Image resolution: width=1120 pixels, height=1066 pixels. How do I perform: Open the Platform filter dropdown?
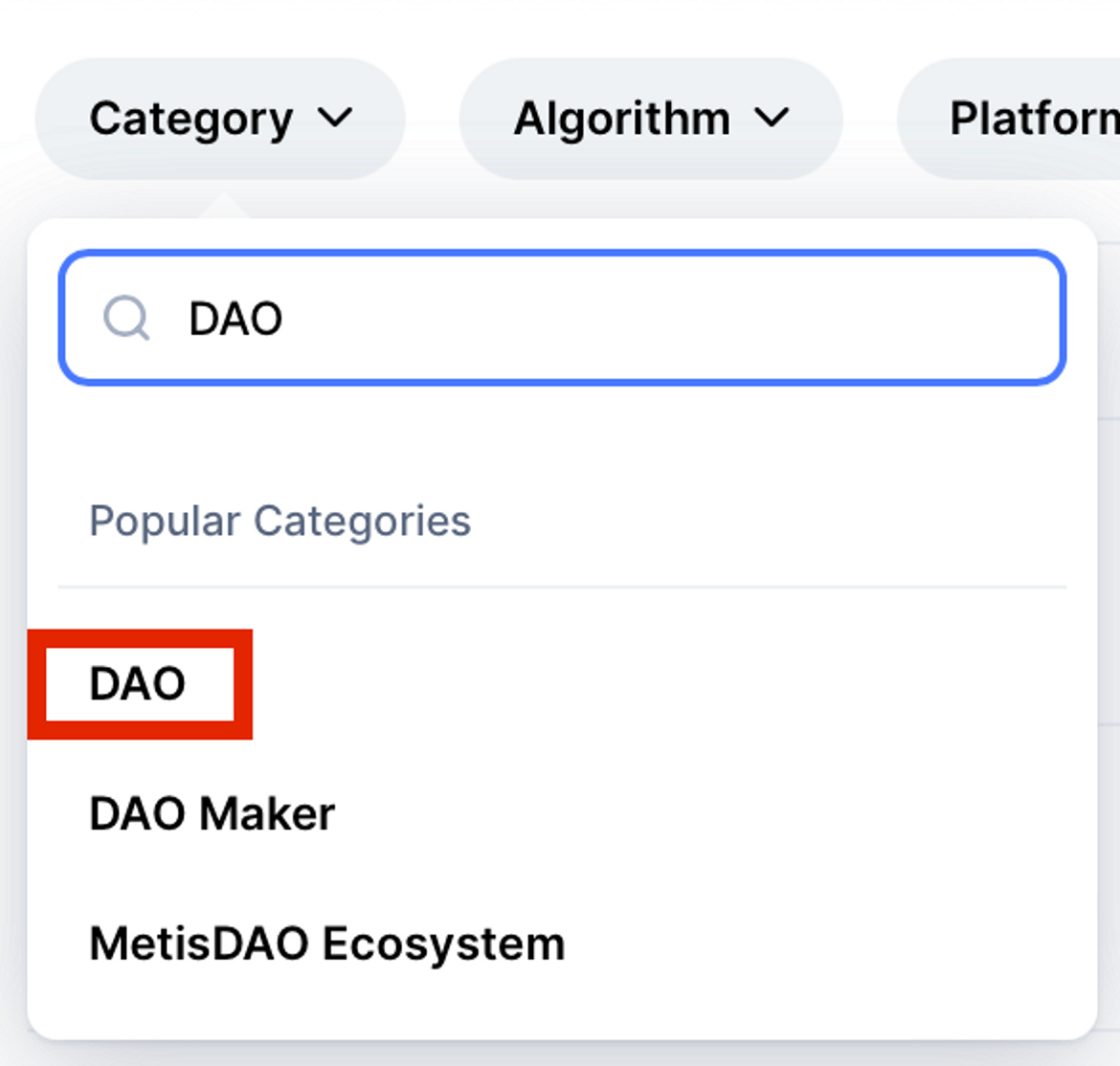[1009, 119]
